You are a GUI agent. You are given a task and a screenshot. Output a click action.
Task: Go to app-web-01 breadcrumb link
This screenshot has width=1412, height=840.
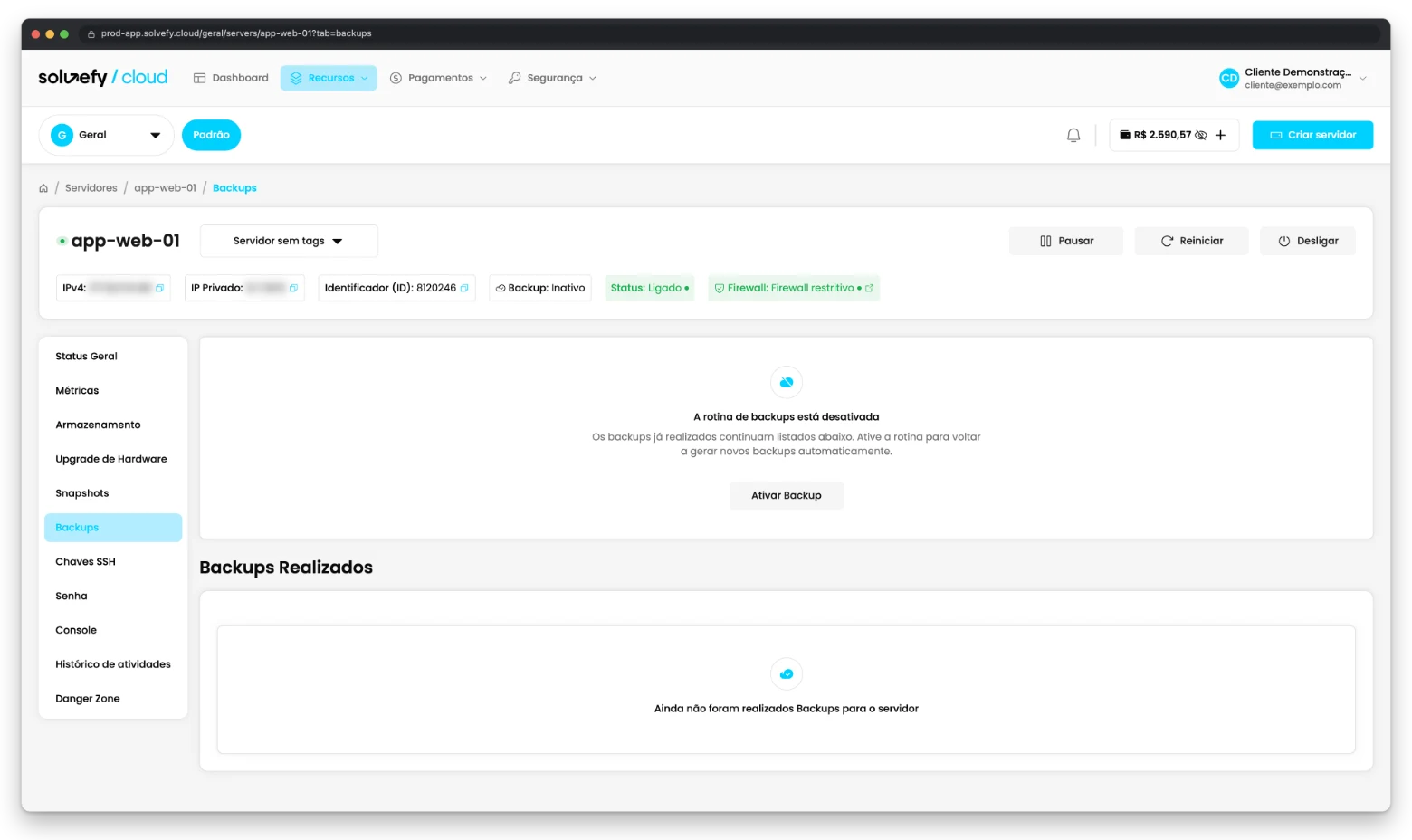coord(165,188)
